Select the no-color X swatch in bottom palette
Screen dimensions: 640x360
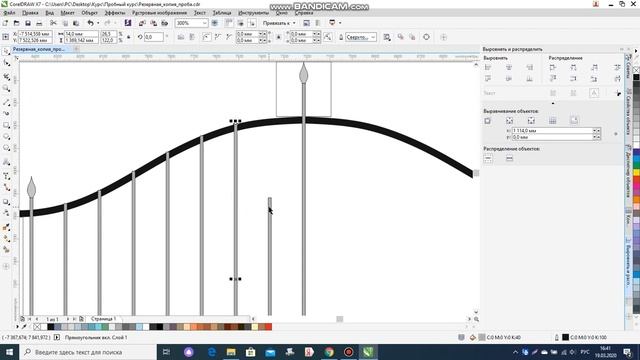click(37, 327)
